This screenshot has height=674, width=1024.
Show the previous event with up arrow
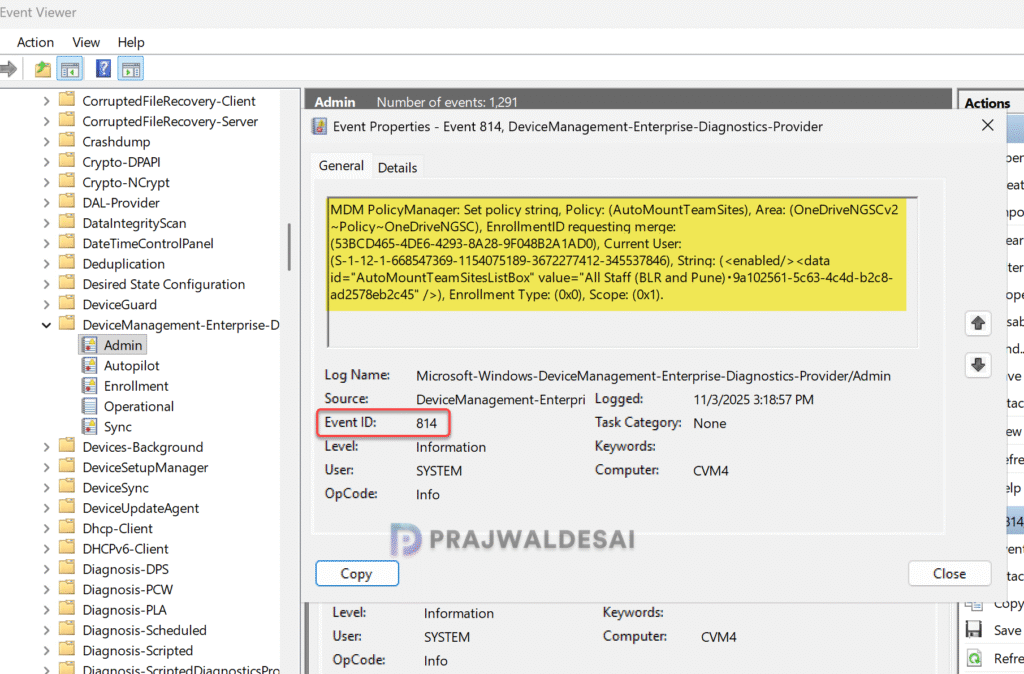(978, 323)
